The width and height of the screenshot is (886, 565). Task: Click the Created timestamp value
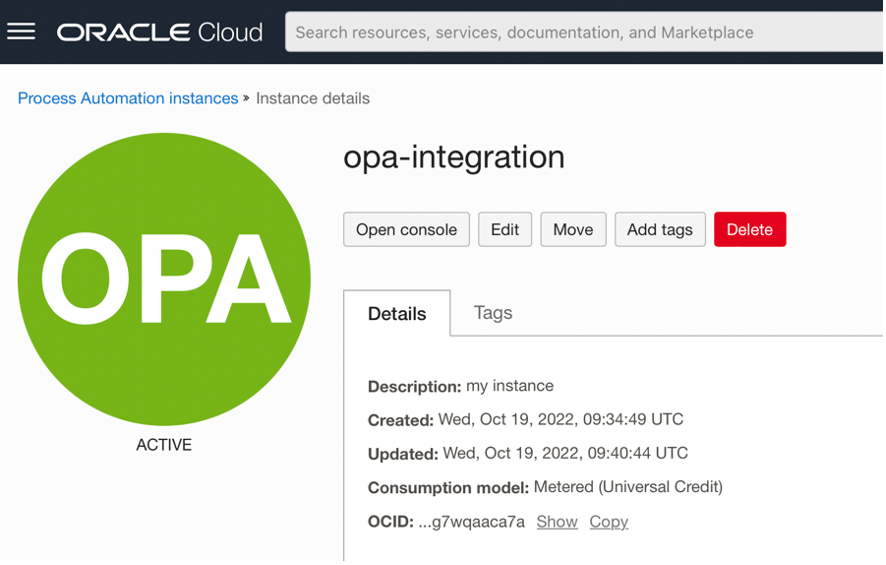(x=561, y=419)
